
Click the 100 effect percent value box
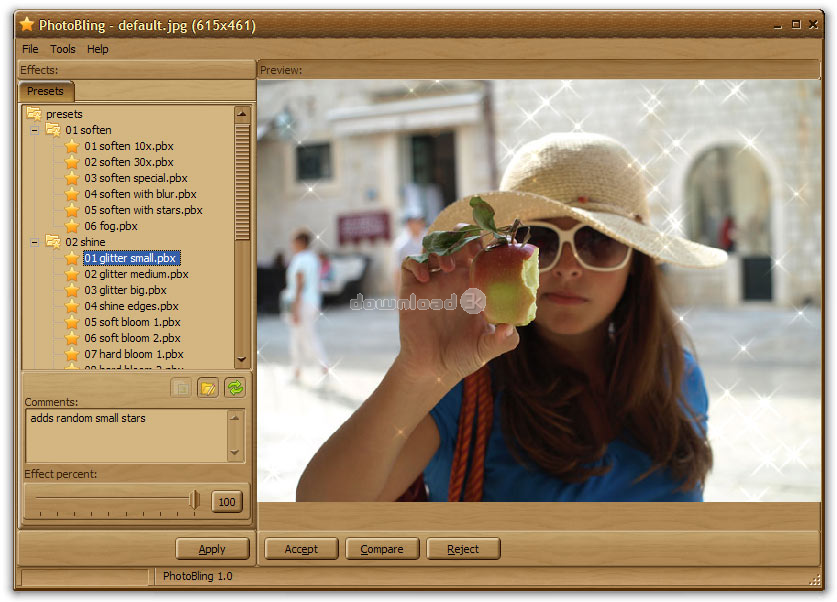point(227,502)
